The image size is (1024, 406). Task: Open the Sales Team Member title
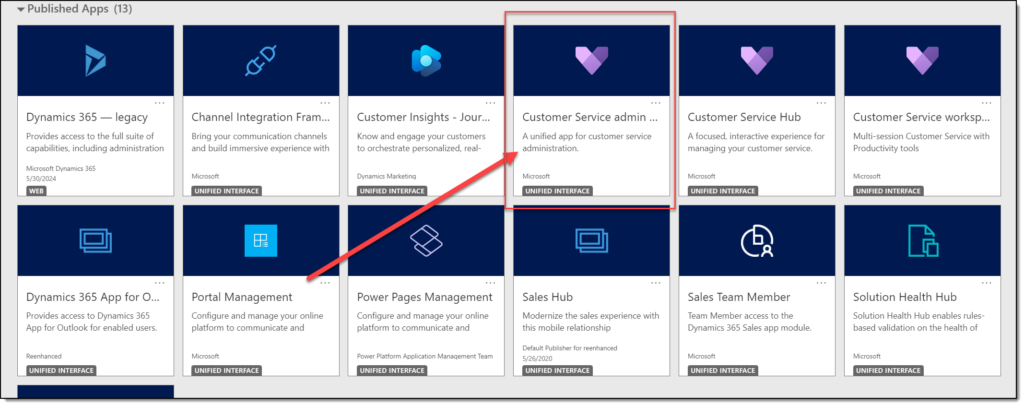(739, 297)
